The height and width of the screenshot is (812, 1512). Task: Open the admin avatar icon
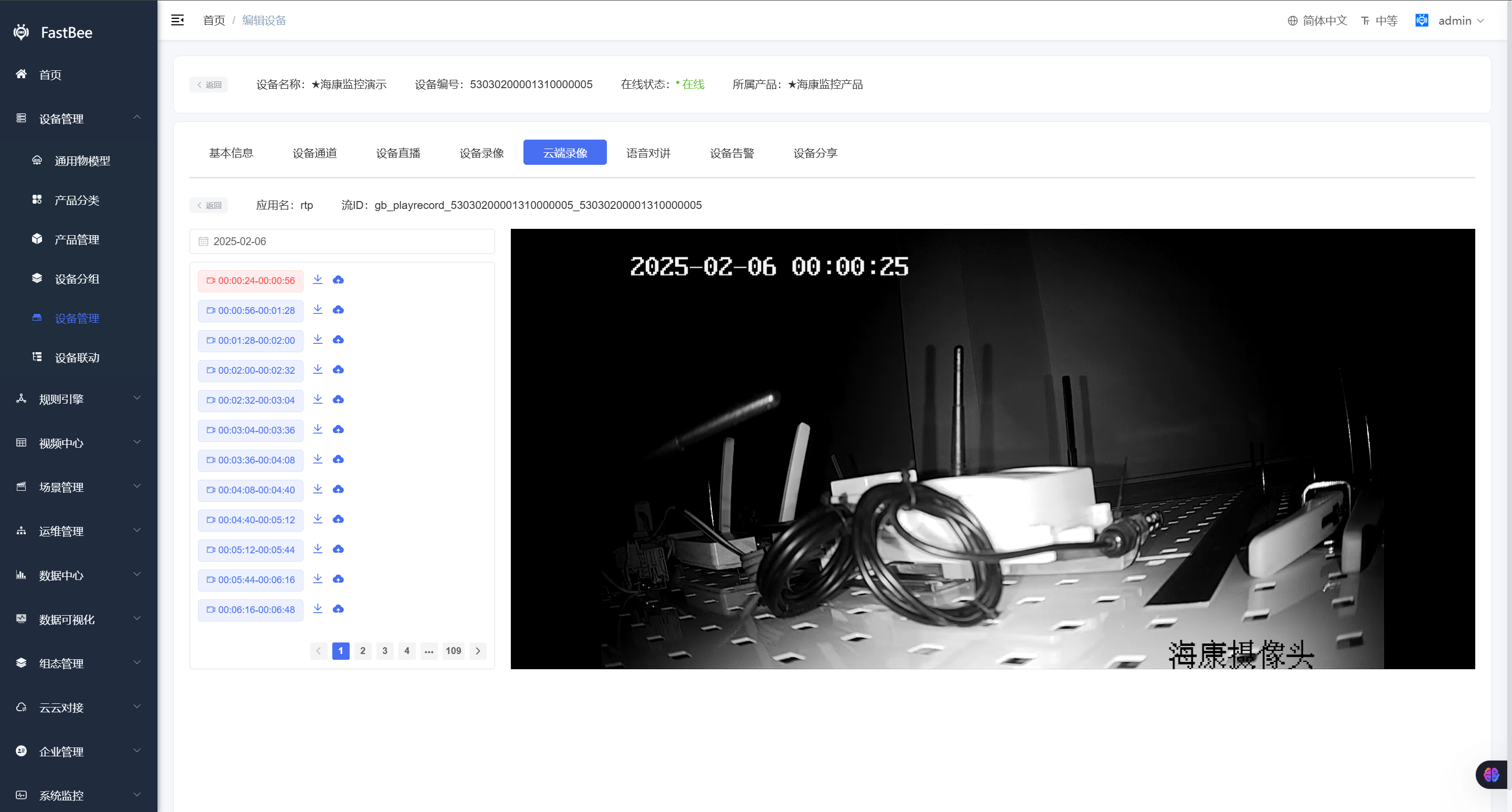(x=1422, y=20)
